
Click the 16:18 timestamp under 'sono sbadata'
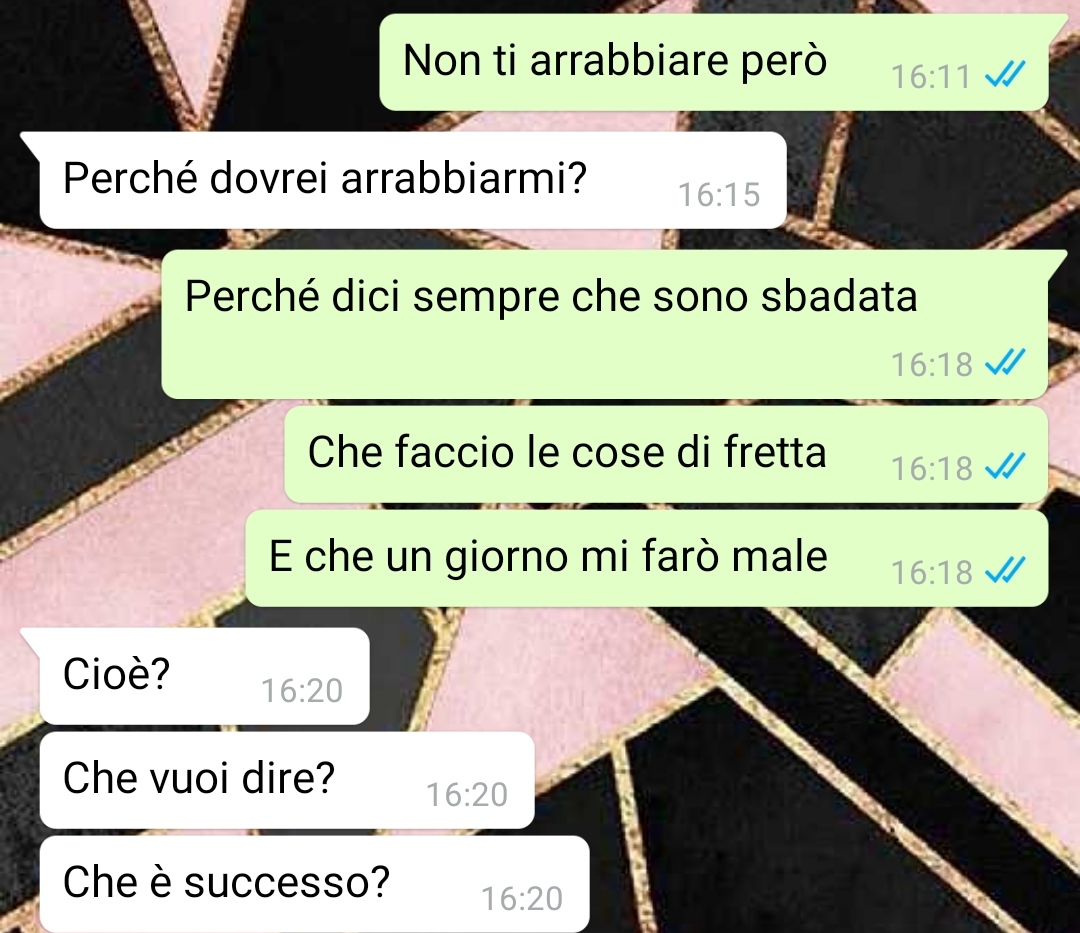coord(931,364)
